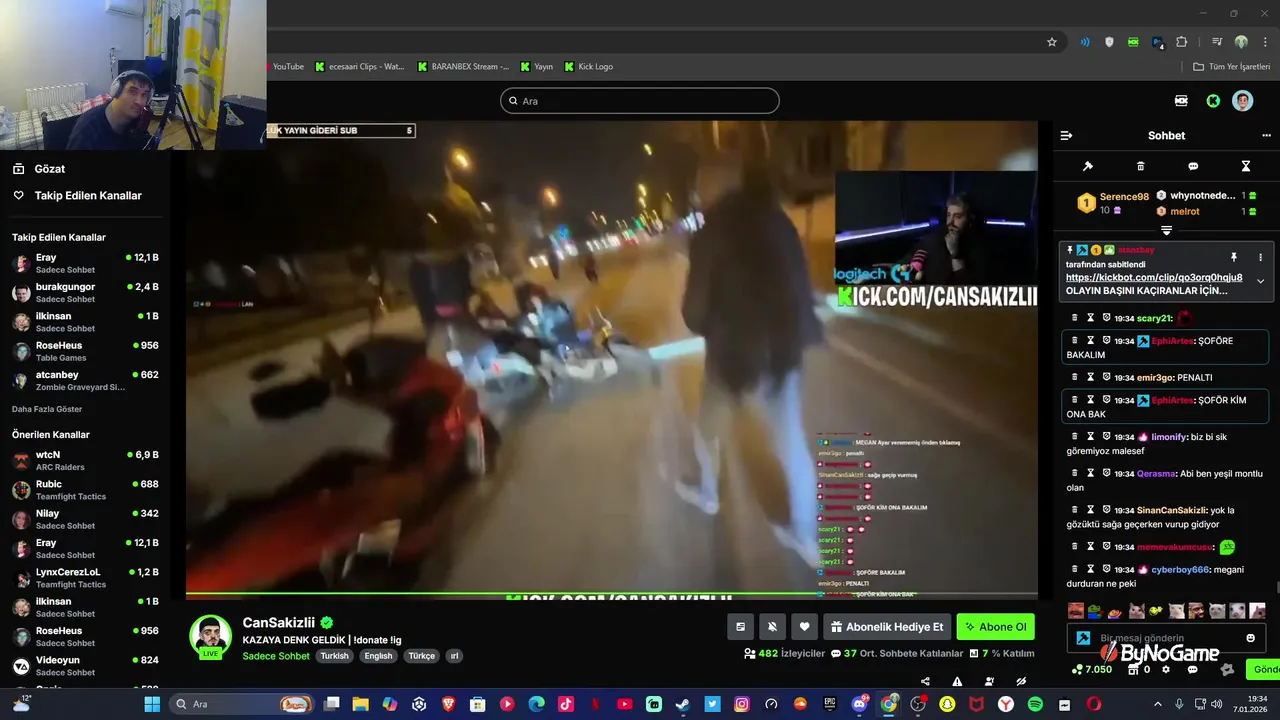
Task: Click 'Daha Fazla Göster' in sidebar
Action: (47, 409)
